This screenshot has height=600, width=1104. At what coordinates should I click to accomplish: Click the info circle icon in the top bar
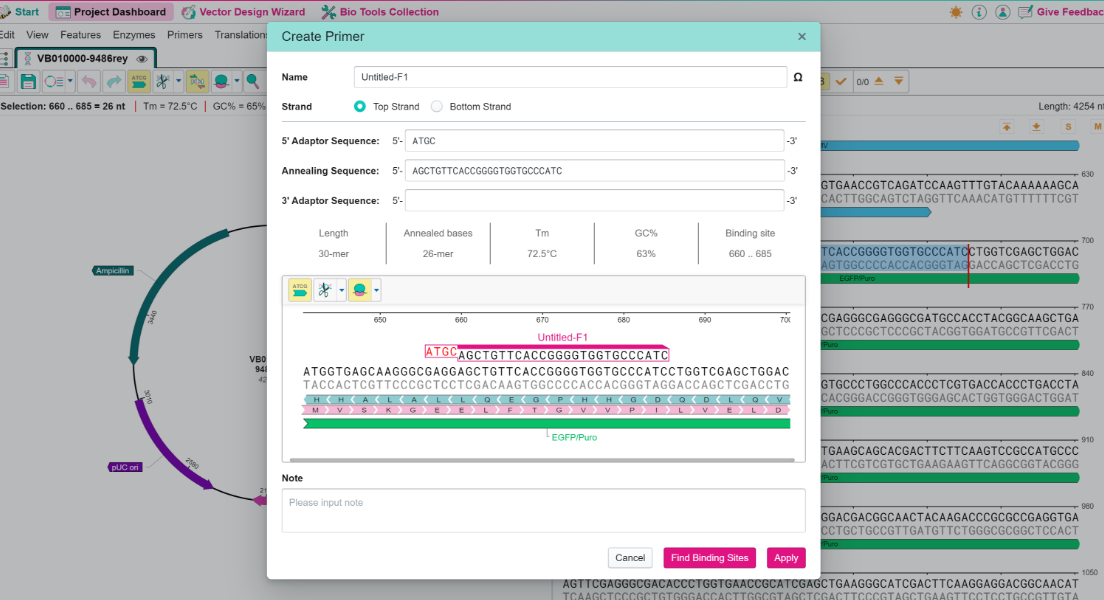coord(979,12)
